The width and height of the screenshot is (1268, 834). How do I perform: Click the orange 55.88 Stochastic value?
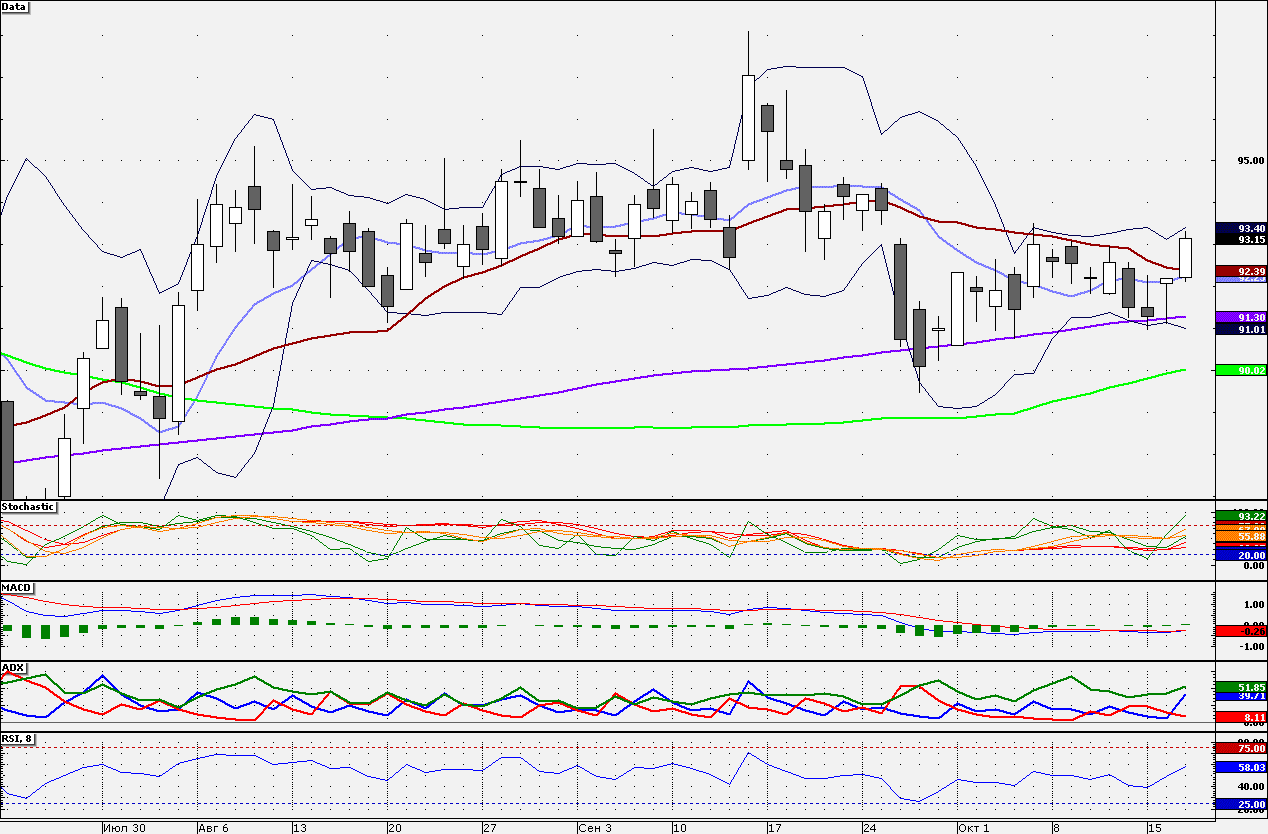click(1241, 537)
